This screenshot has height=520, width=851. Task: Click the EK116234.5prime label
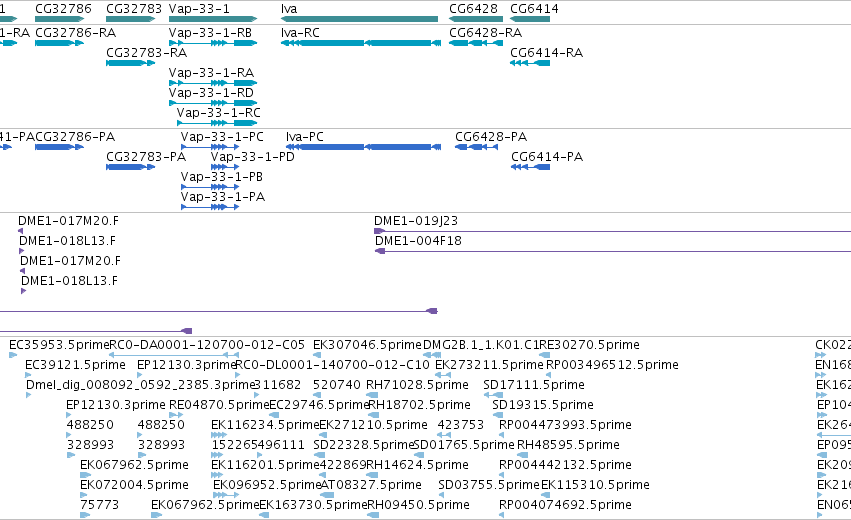pos(265,426)
